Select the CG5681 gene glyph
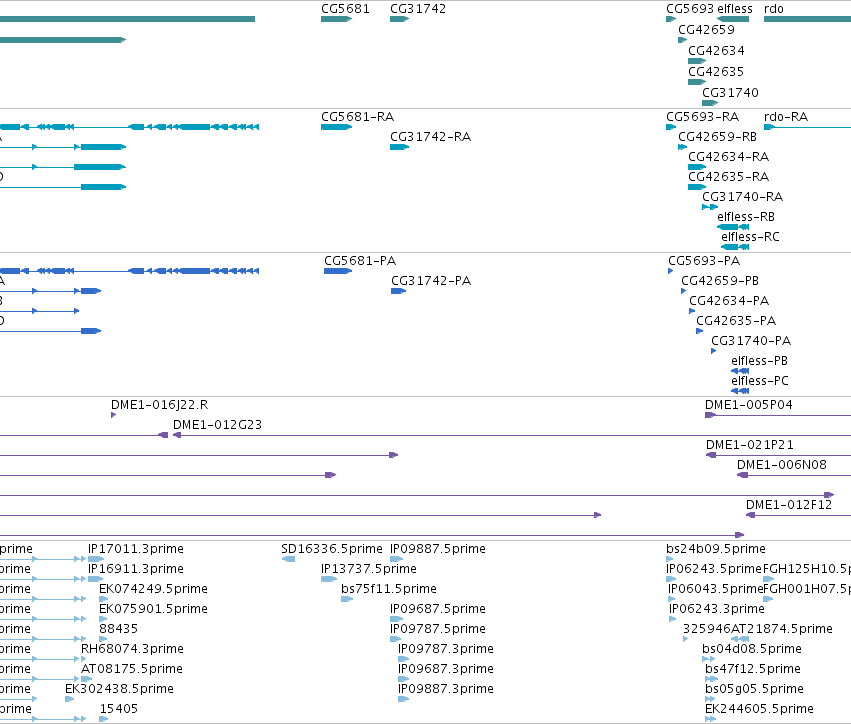 (x=336, y=19)
